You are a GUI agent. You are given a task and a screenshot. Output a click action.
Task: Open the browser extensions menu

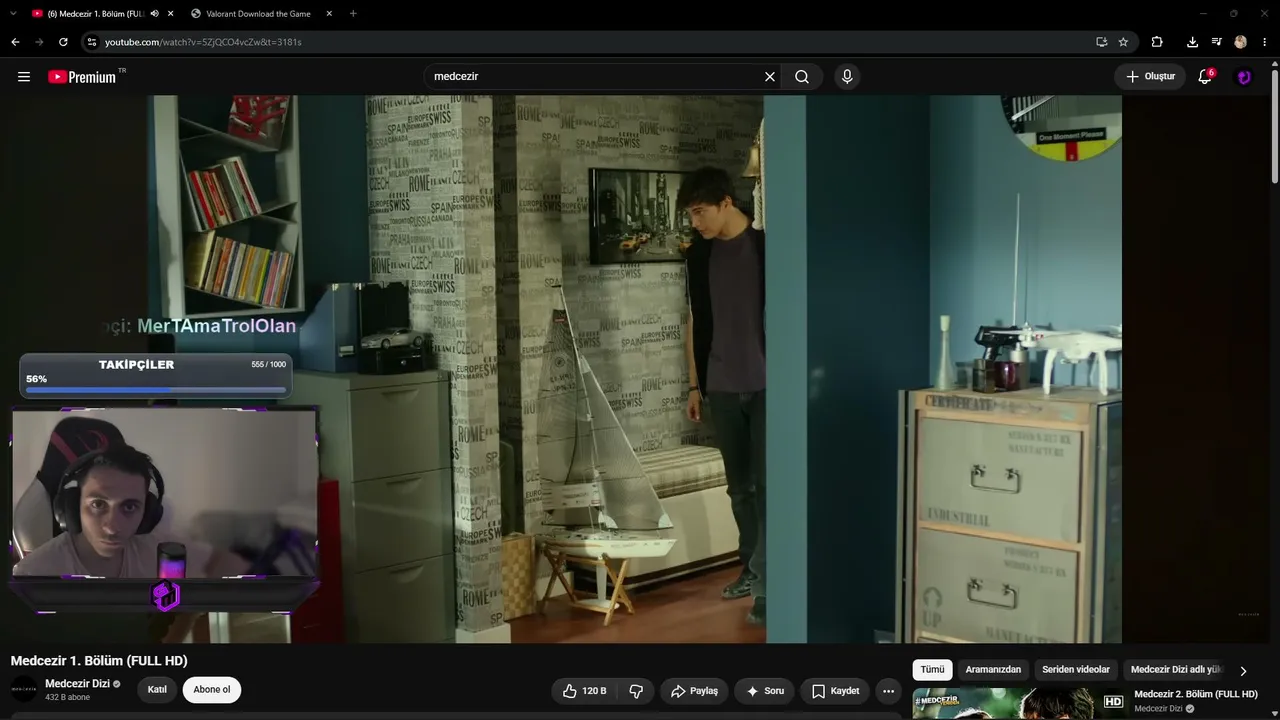pyautogui.click(x=1157, y=42)
